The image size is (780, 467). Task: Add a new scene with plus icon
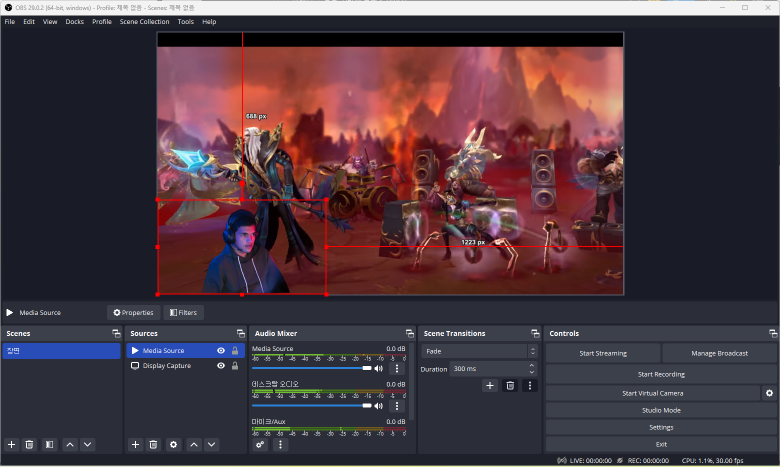point(11,445)
